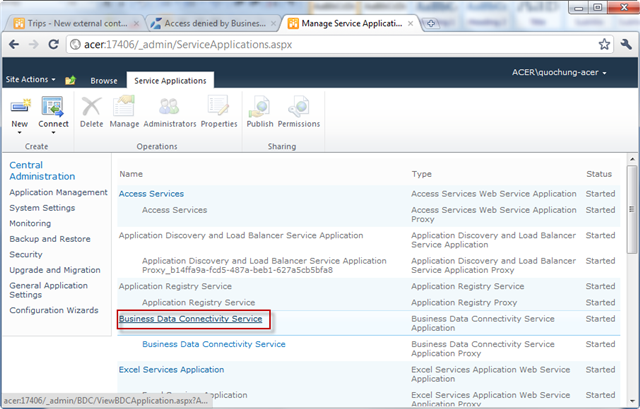Image resolution: width=640 pixels, height=409 pixels.
Task: Open Monitoring in the sidebar
Action: [30, 223]
